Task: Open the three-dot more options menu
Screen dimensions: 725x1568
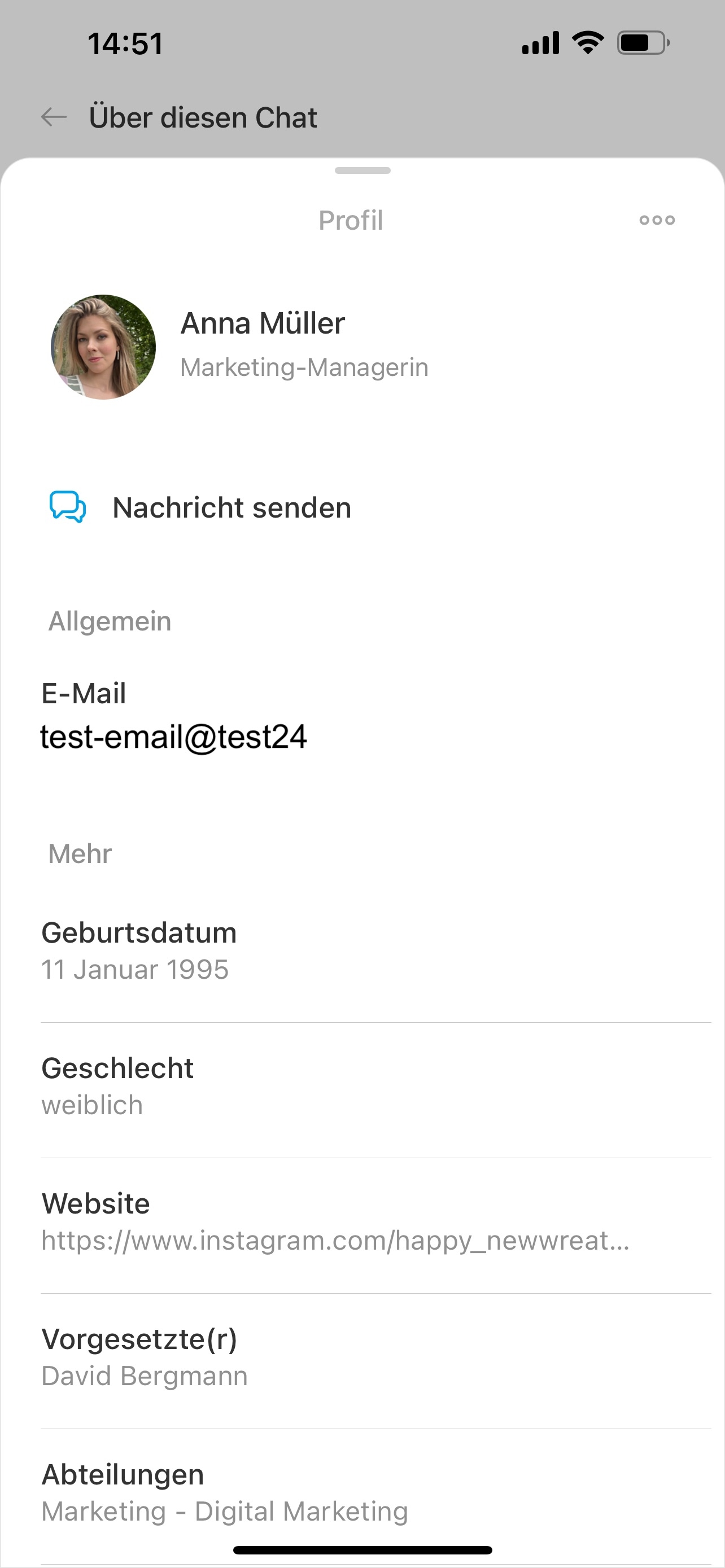Action: pos(657,220)
